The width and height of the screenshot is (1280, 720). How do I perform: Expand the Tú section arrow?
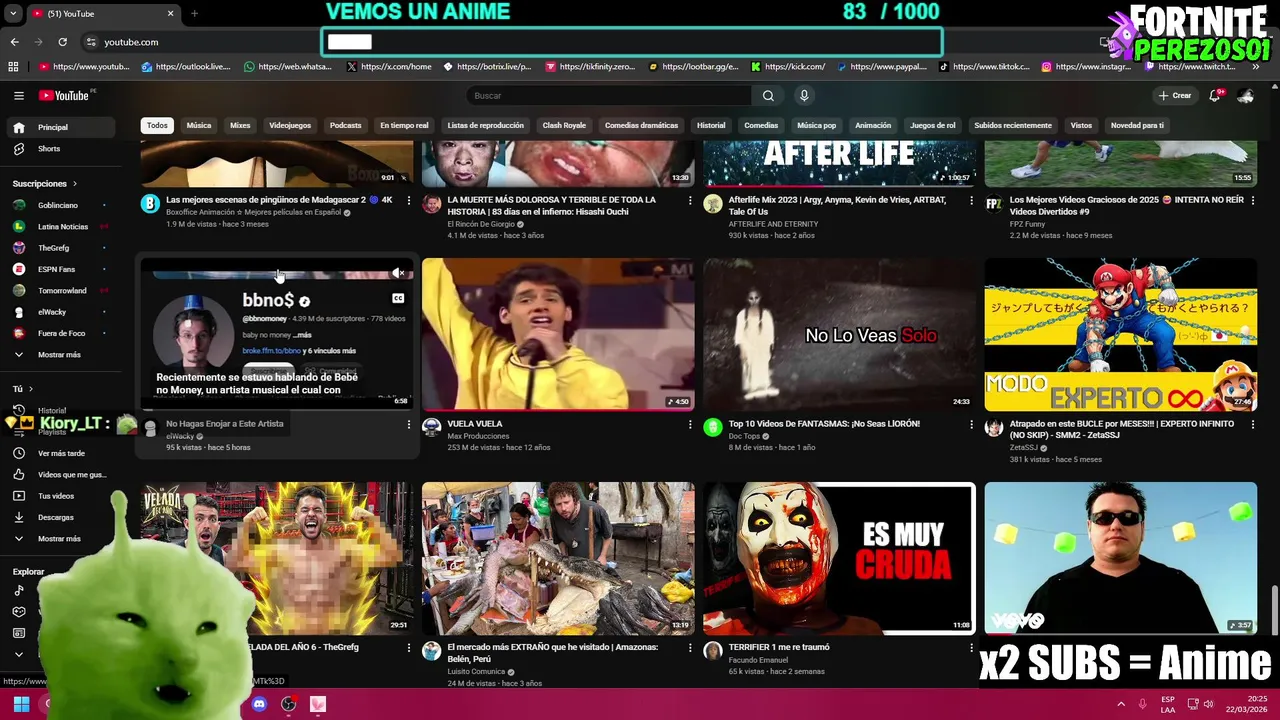click(31, 389)
